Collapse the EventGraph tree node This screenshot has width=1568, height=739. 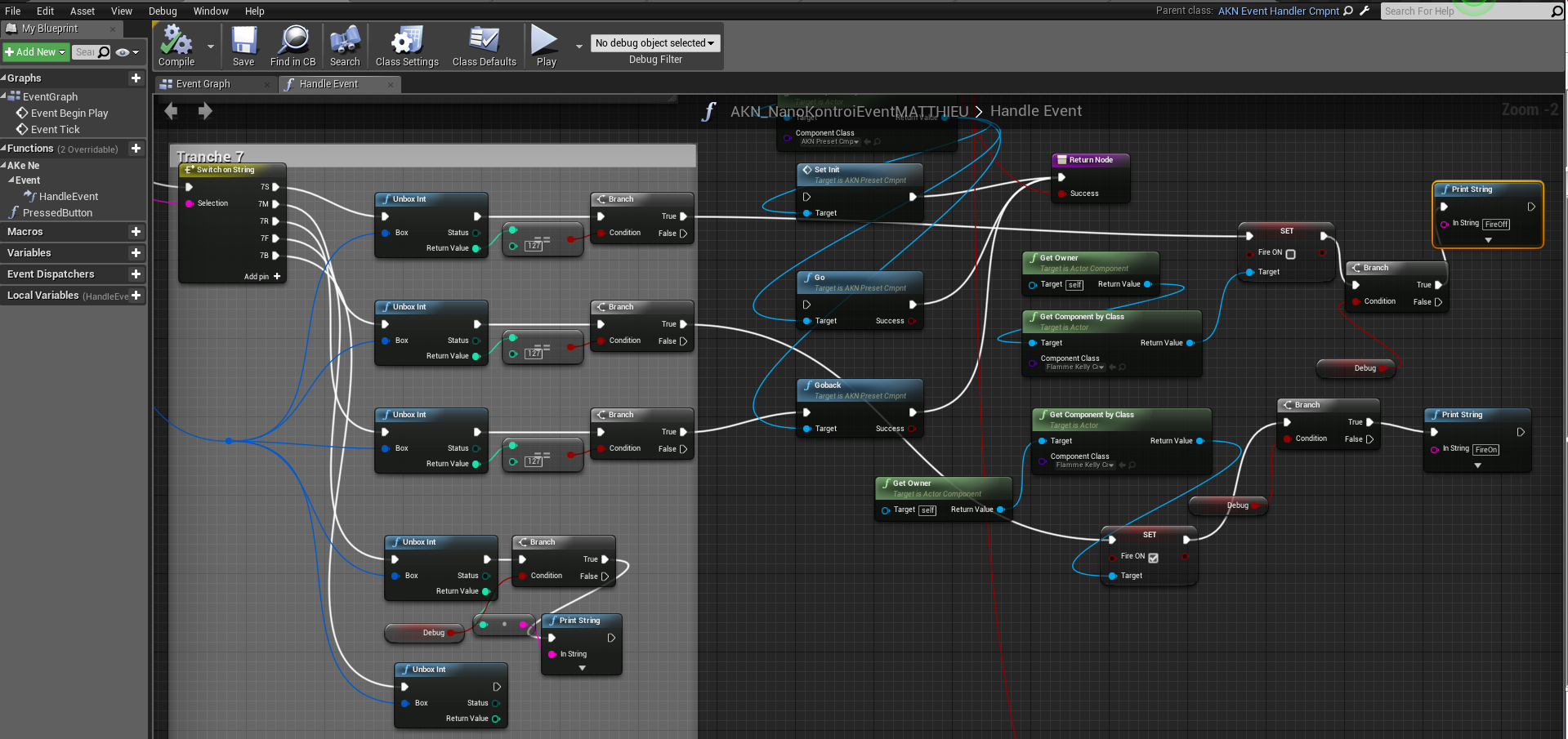tap(3, 96)
